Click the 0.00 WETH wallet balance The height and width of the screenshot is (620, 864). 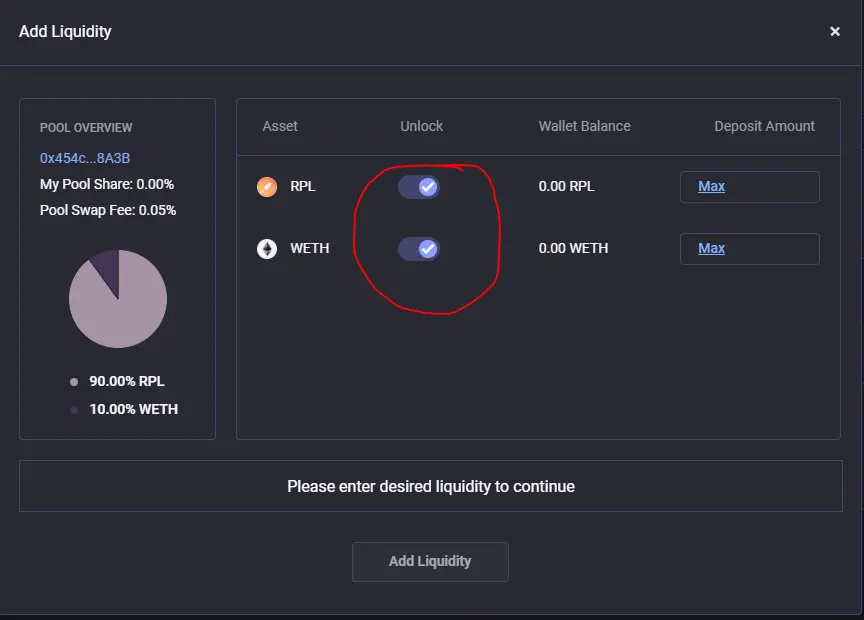tap(573, 248)
